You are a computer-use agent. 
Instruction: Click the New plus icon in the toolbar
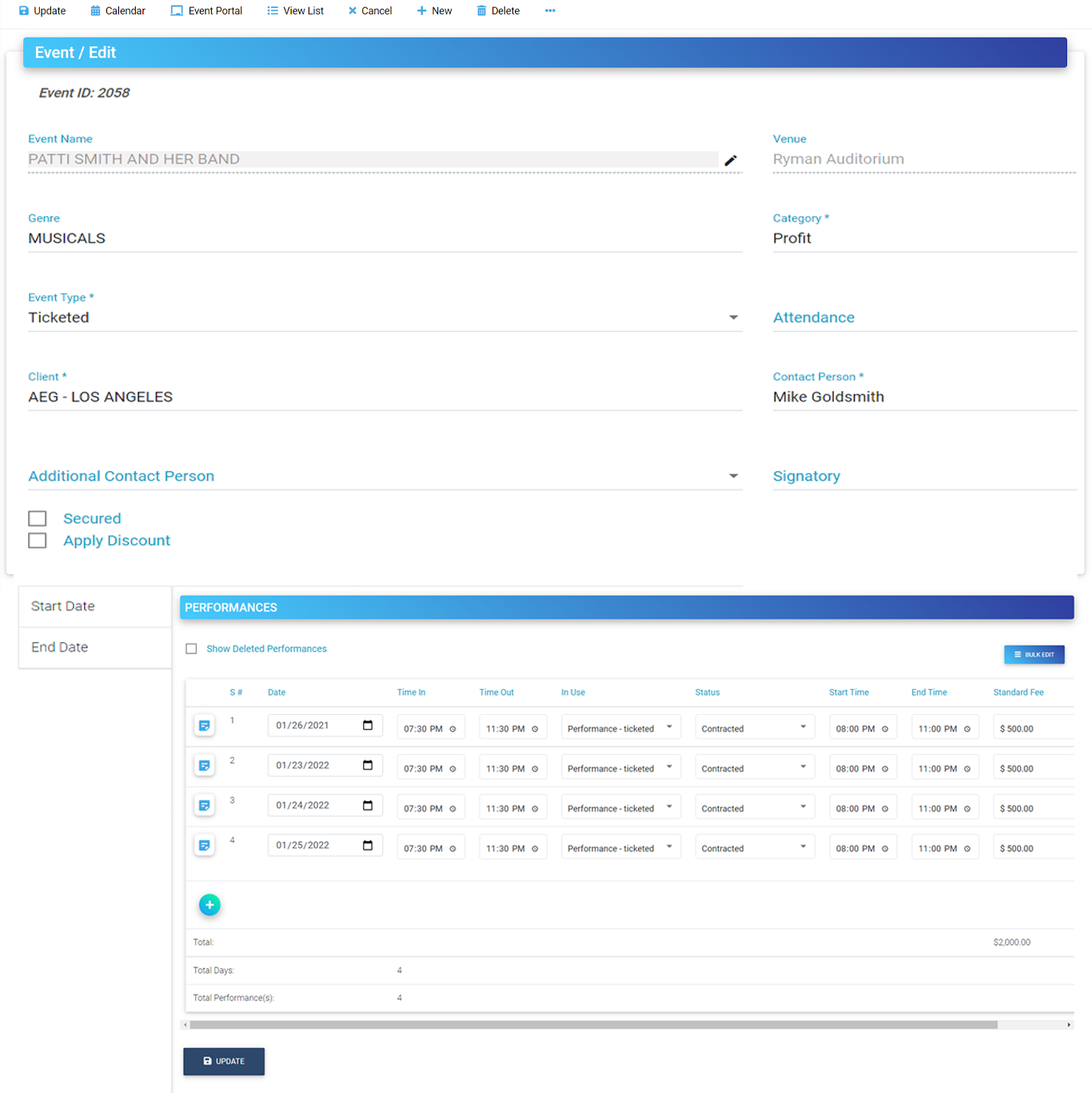pyautogui.click(x=421, y=10)
